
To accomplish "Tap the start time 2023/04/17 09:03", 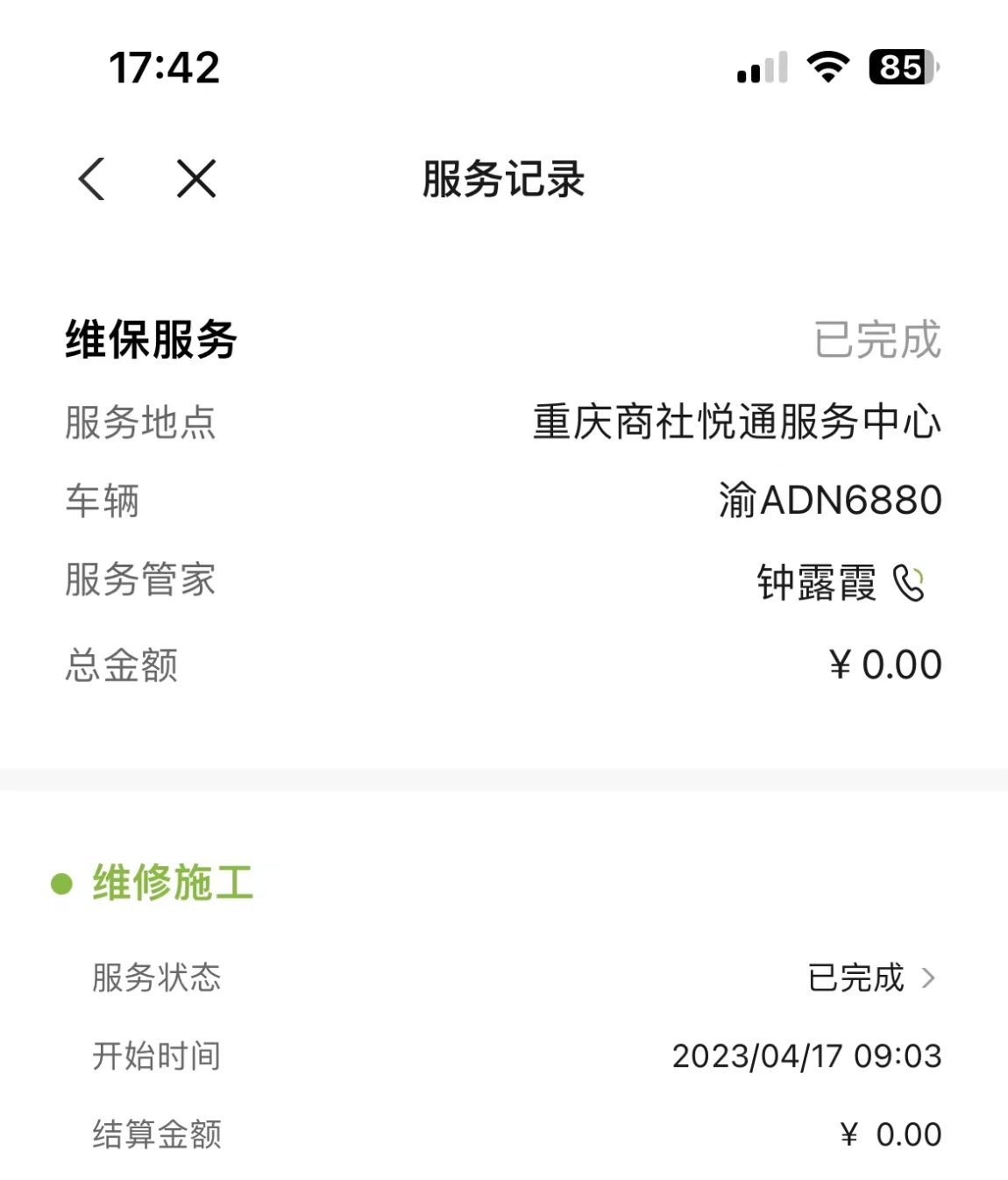I will click(806, 1056).
